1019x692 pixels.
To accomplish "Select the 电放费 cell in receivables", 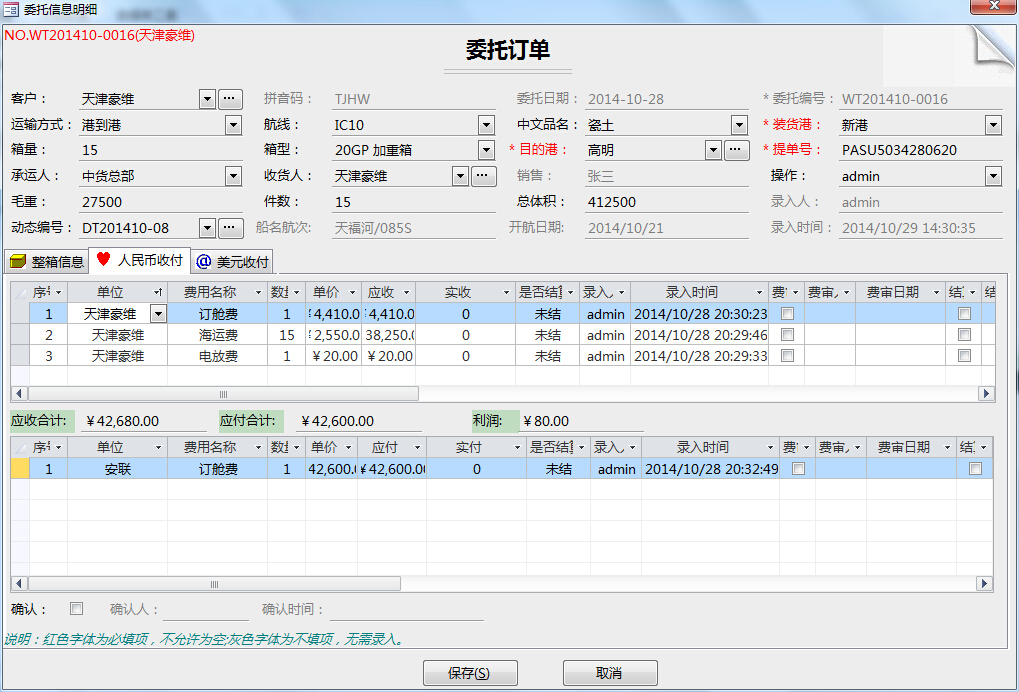I will (218, 356).
